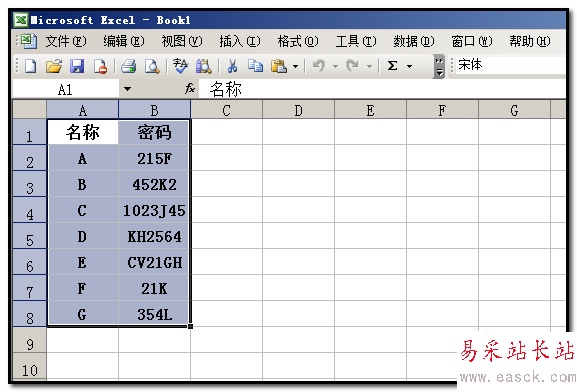
Task: Click formula bar containing 名称
Action: (x=382, y=89)
